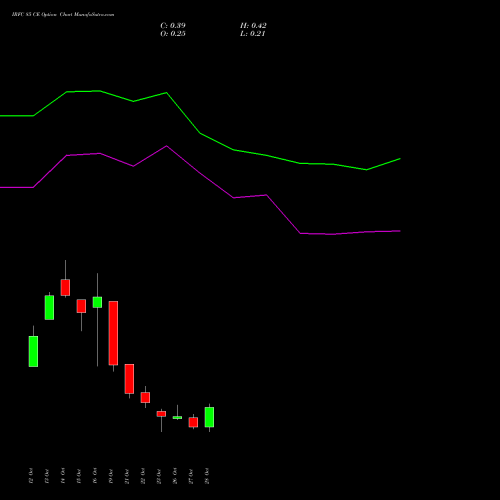
Task: Click the high value H: 0.42
Action: coord(253,26)
